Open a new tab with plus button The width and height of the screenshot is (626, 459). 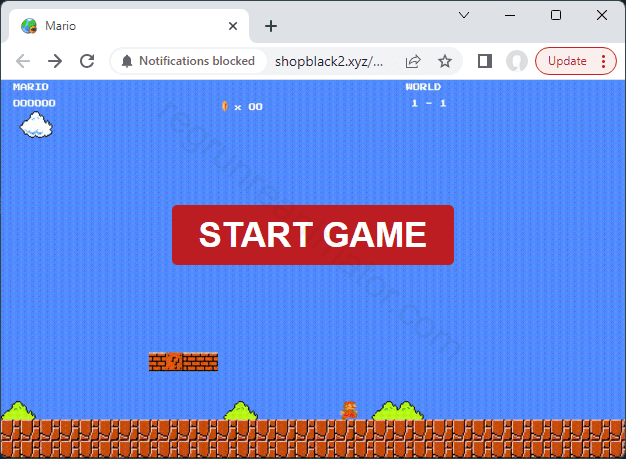(x=270, y=26)
